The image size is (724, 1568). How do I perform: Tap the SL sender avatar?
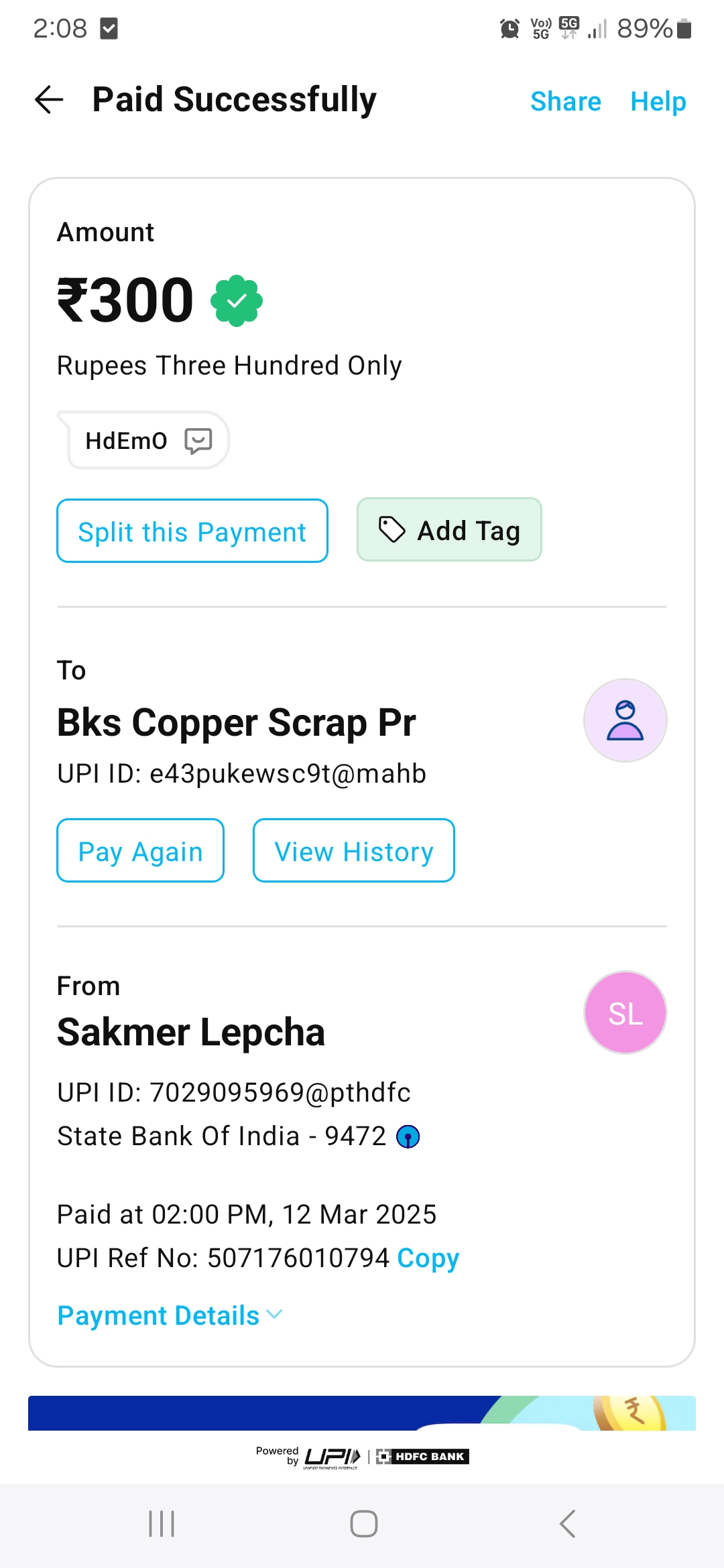pos(625,1012)
